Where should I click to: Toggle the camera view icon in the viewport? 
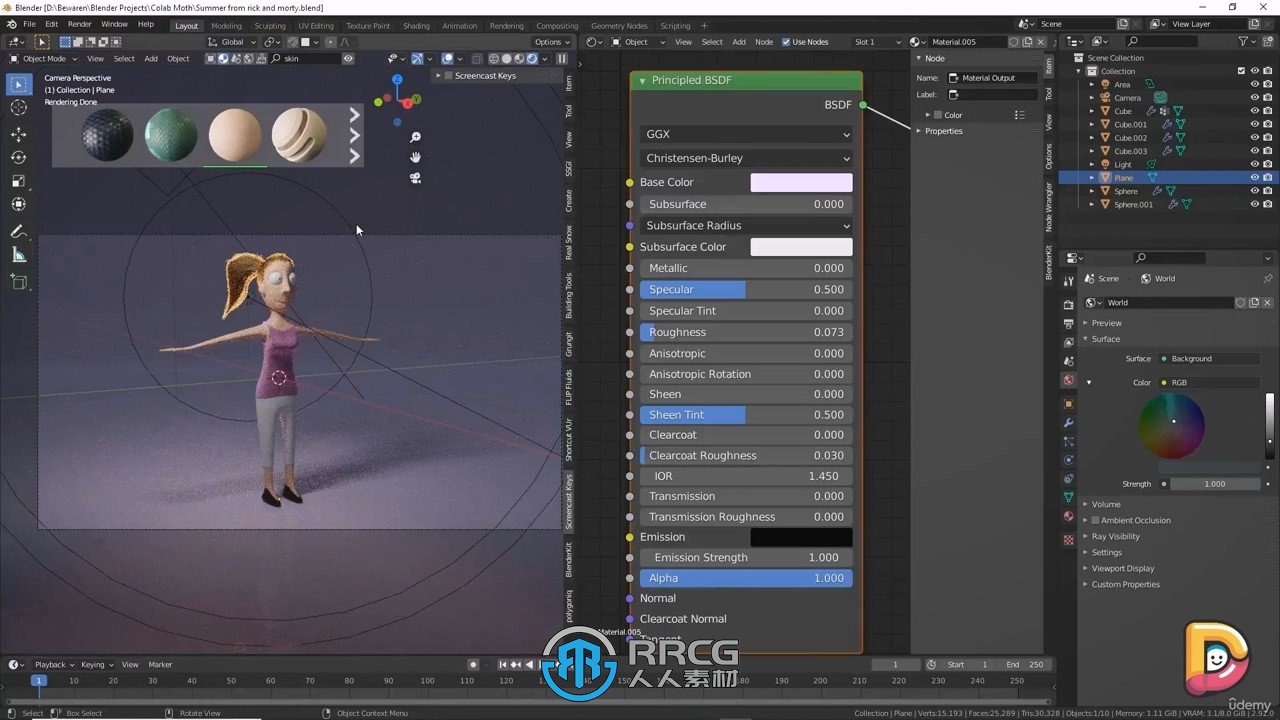415,178
